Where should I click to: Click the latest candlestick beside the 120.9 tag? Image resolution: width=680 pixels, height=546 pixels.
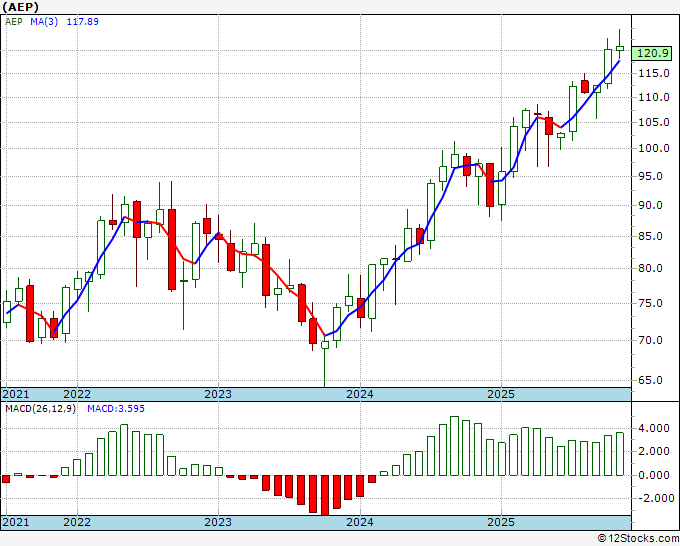click(x=620, y=48)
